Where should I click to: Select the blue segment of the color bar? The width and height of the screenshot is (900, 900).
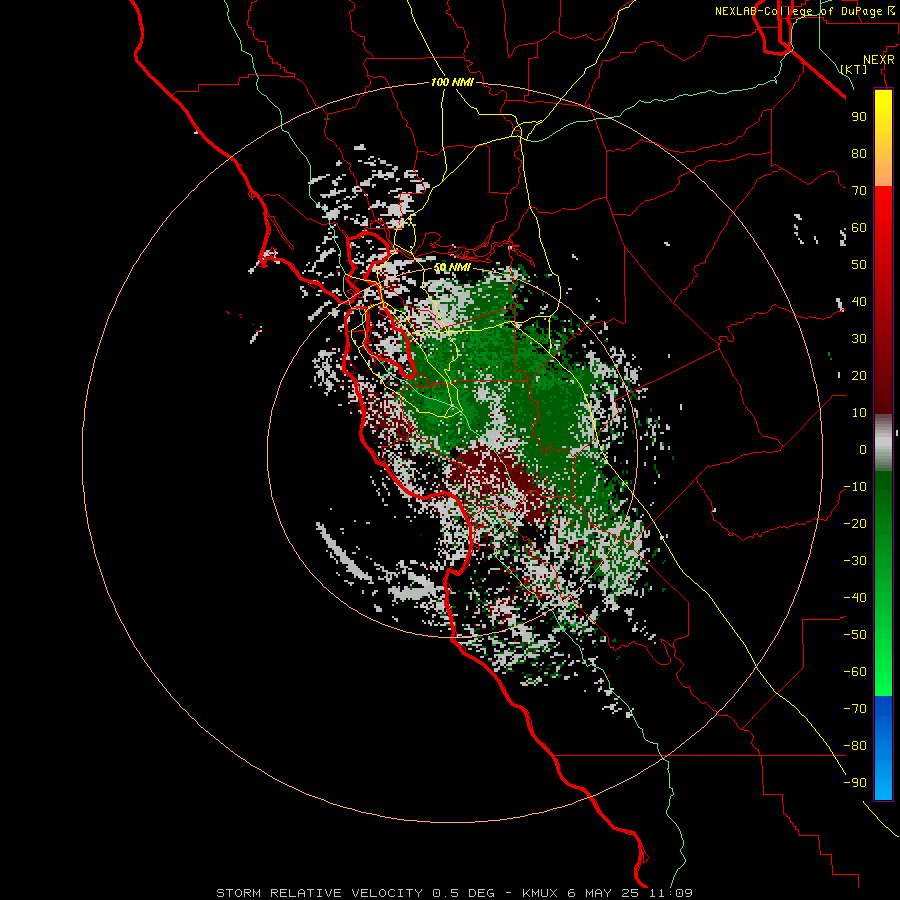tap(883, 748)
